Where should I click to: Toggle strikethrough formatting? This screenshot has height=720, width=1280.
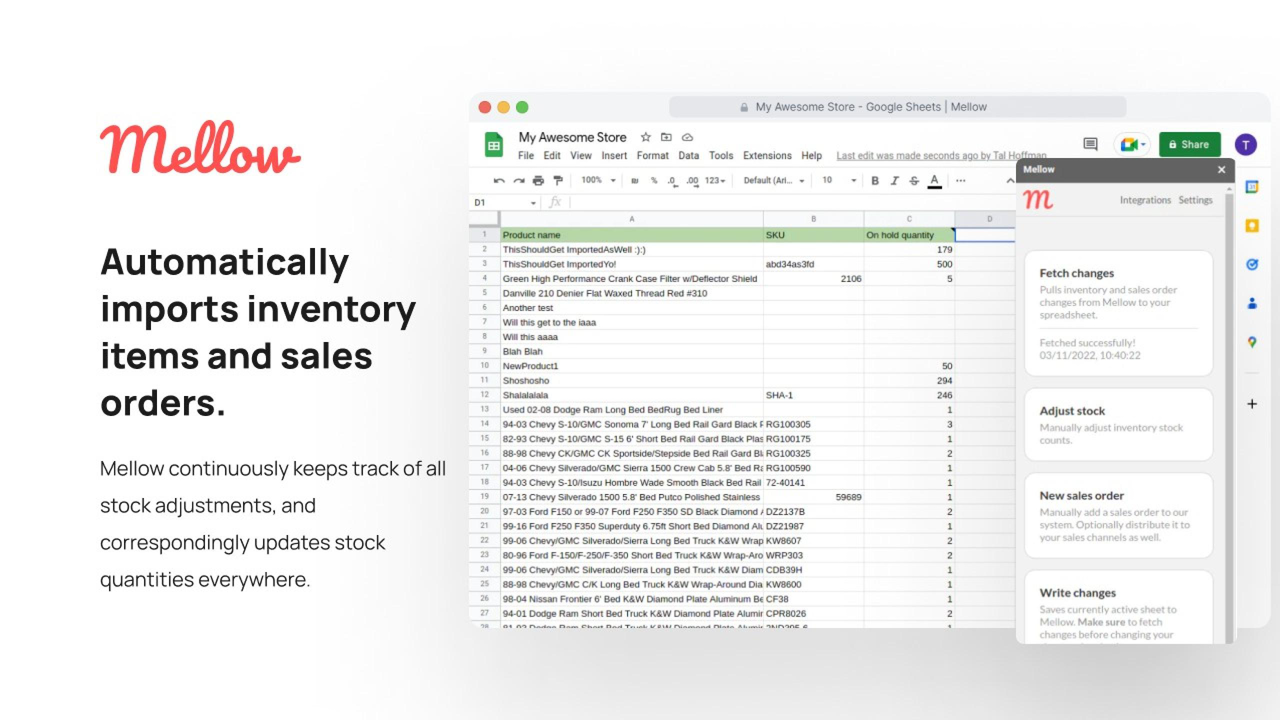point(914,181)
